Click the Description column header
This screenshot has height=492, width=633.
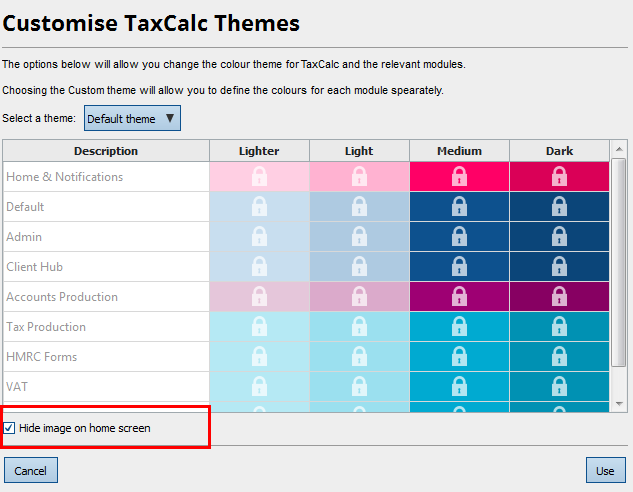point(106,151)
